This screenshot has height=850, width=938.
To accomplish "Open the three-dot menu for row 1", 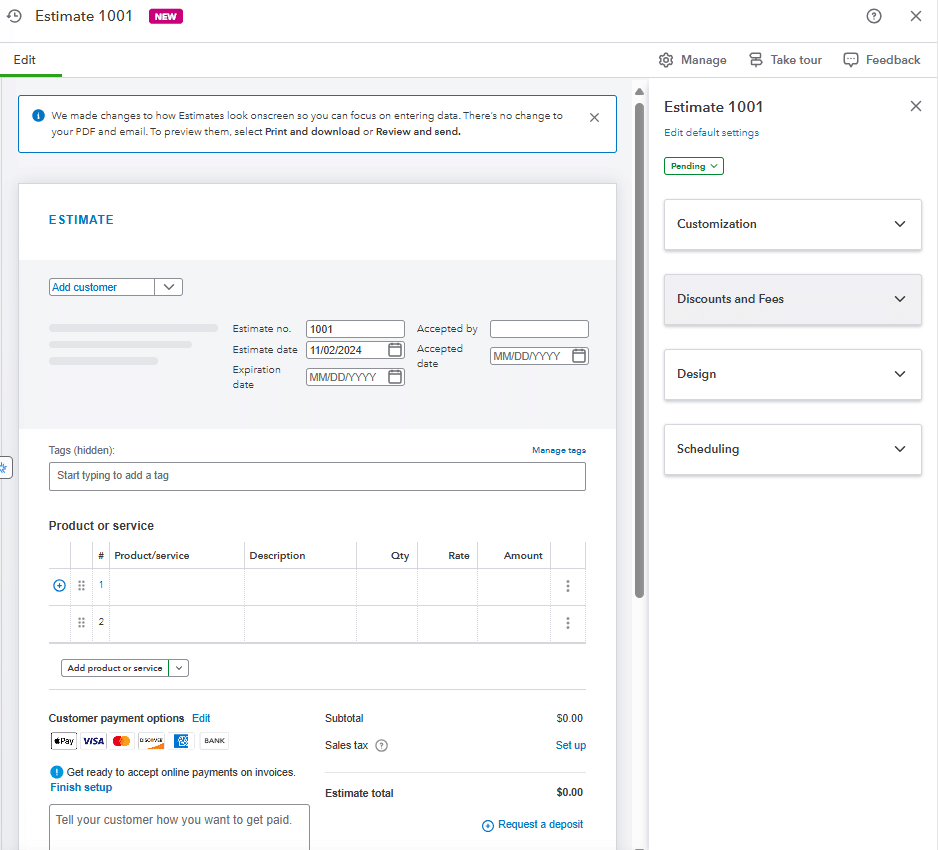I will [x=568, y=586].
